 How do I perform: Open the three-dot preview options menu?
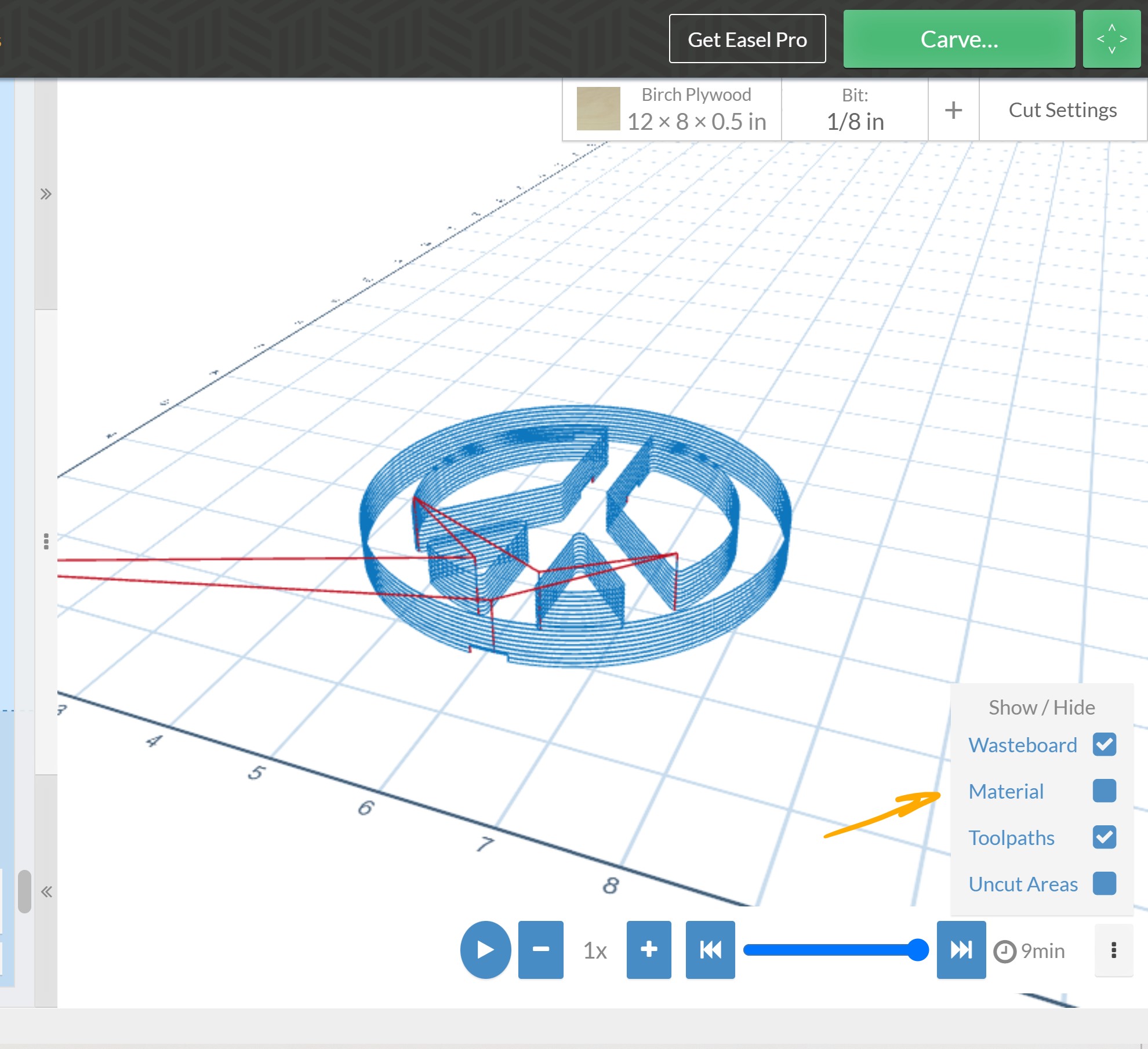pyautogui.click(x=1113, y=950)
